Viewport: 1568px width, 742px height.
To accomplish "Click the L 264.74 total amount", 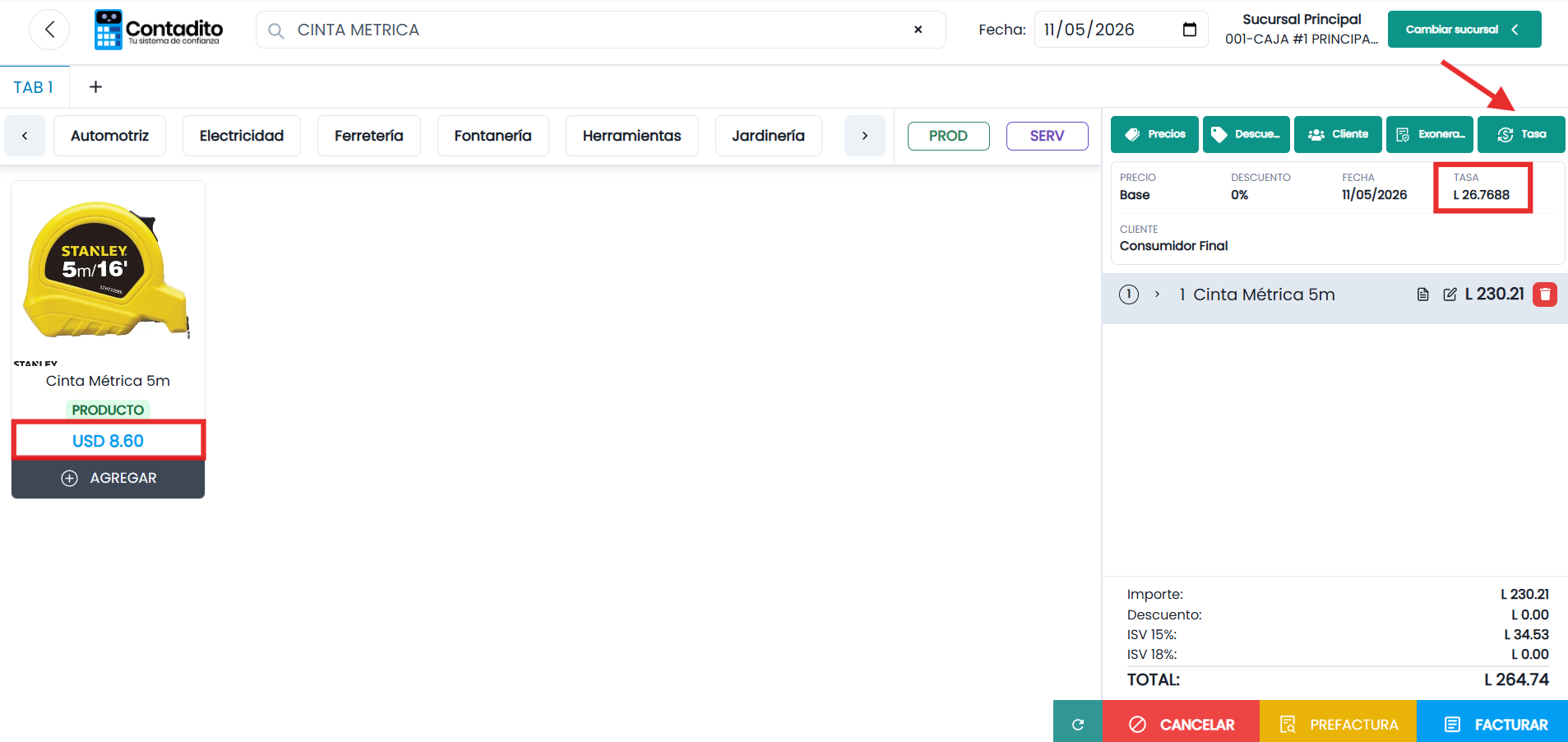I will [x=1516, y=679].
